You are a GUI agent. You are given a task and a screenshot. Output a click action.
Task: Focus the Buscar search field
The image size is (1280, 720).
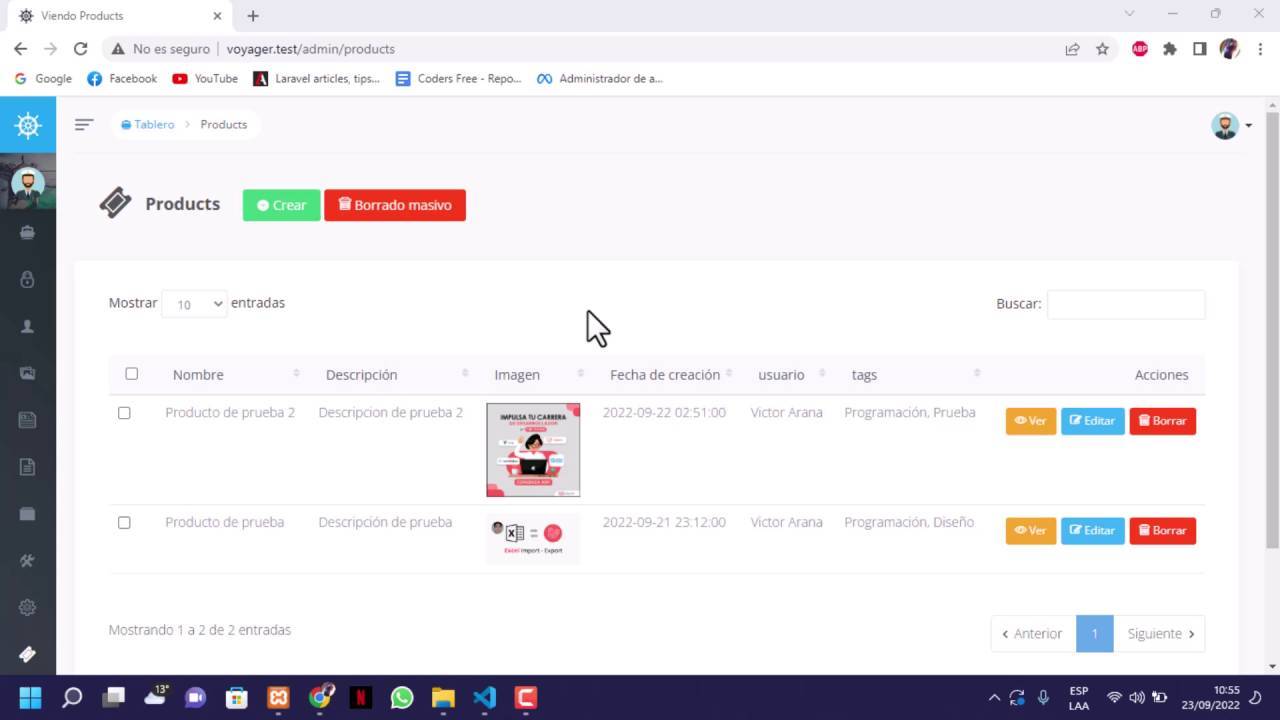pyautogui.click(x=1125, y=304)
